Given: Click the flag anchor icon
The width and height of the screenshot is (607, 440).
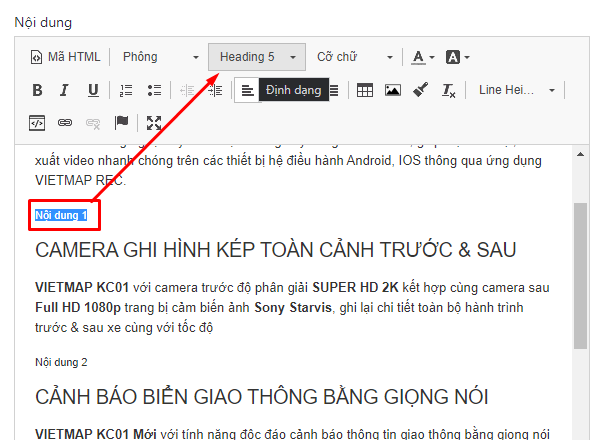Looking at the screenshot, I should [121, 123].
